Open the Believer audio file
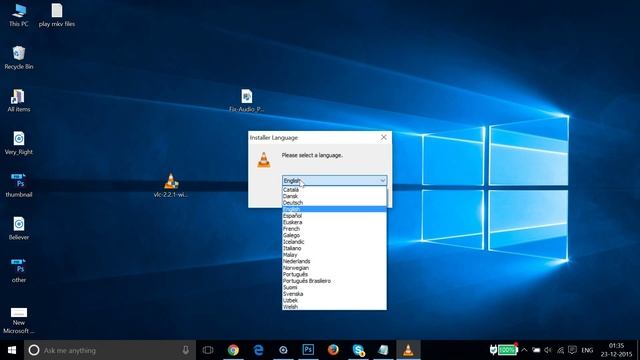 click(x=19, y=228)
